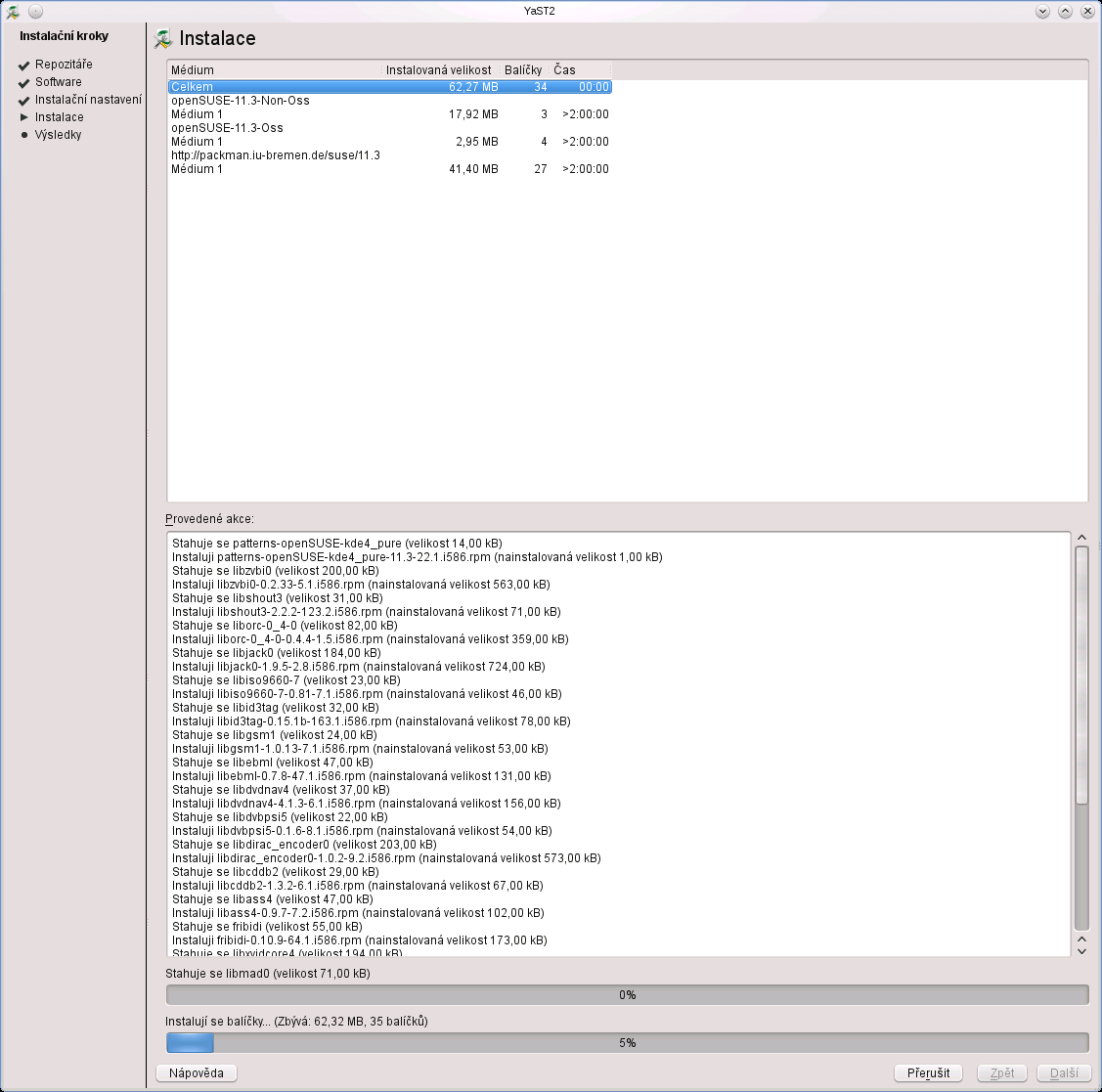Image resolution: width=1102 pixels, height=1092 pixels.
Task: Click the YaST icon beside Instalace heading
Action: pyautogui.click(x=163, y=39)
